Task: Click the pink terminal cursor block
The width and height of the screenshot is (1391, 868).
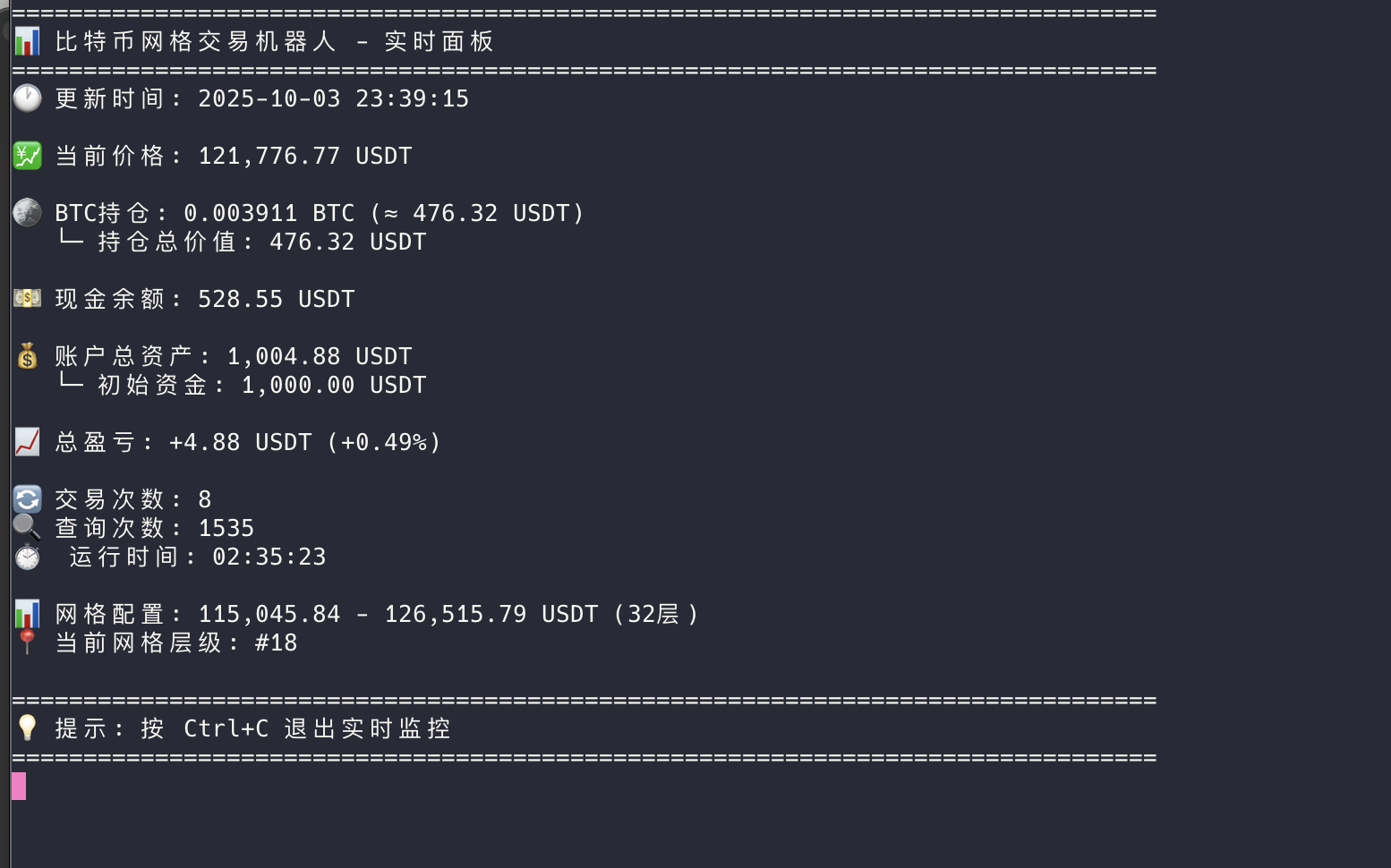Action: click(x=19, y=787)
